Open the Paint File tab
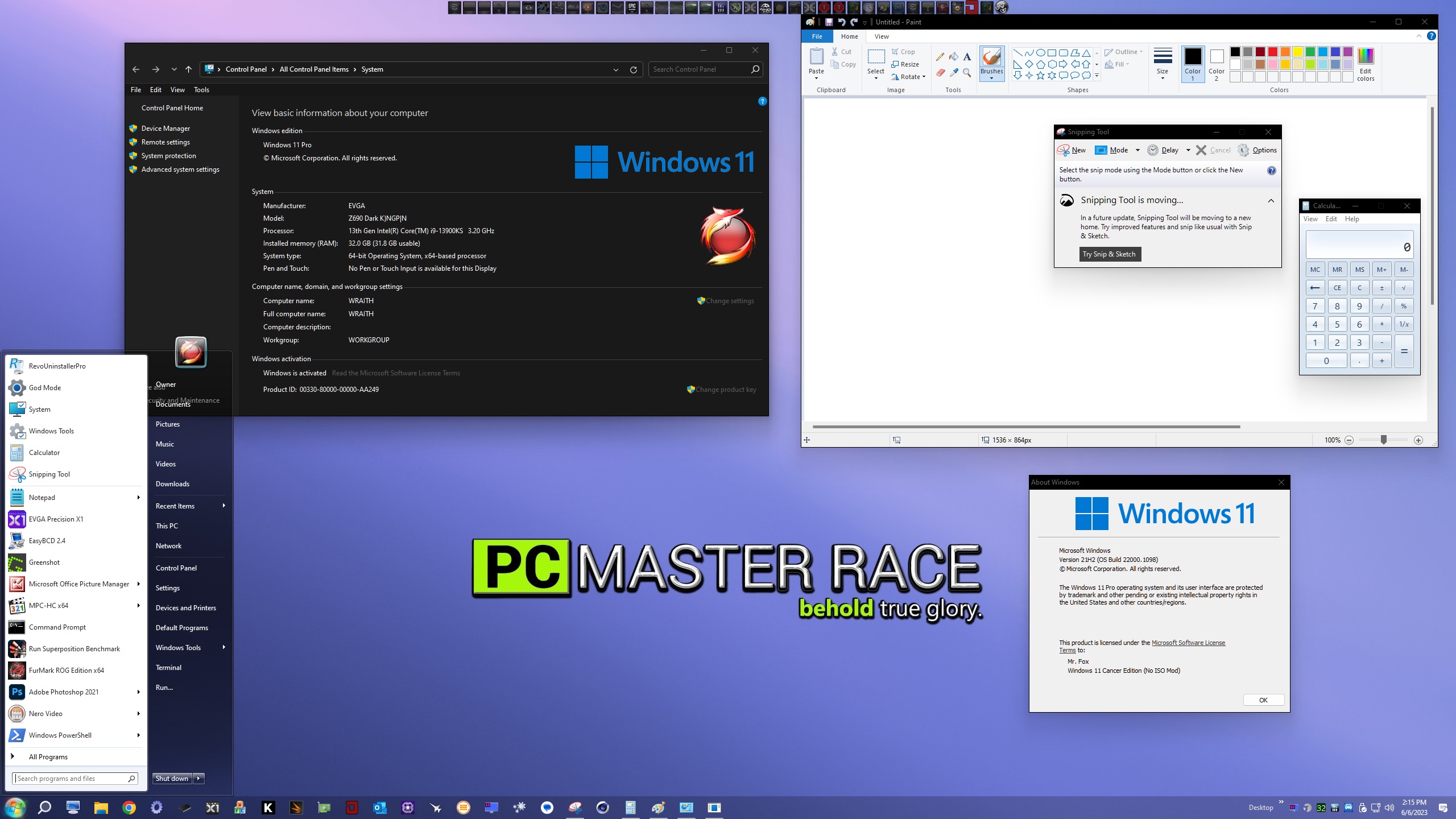The width and height of the screenshot is (1456, 819). pos(817,36)
